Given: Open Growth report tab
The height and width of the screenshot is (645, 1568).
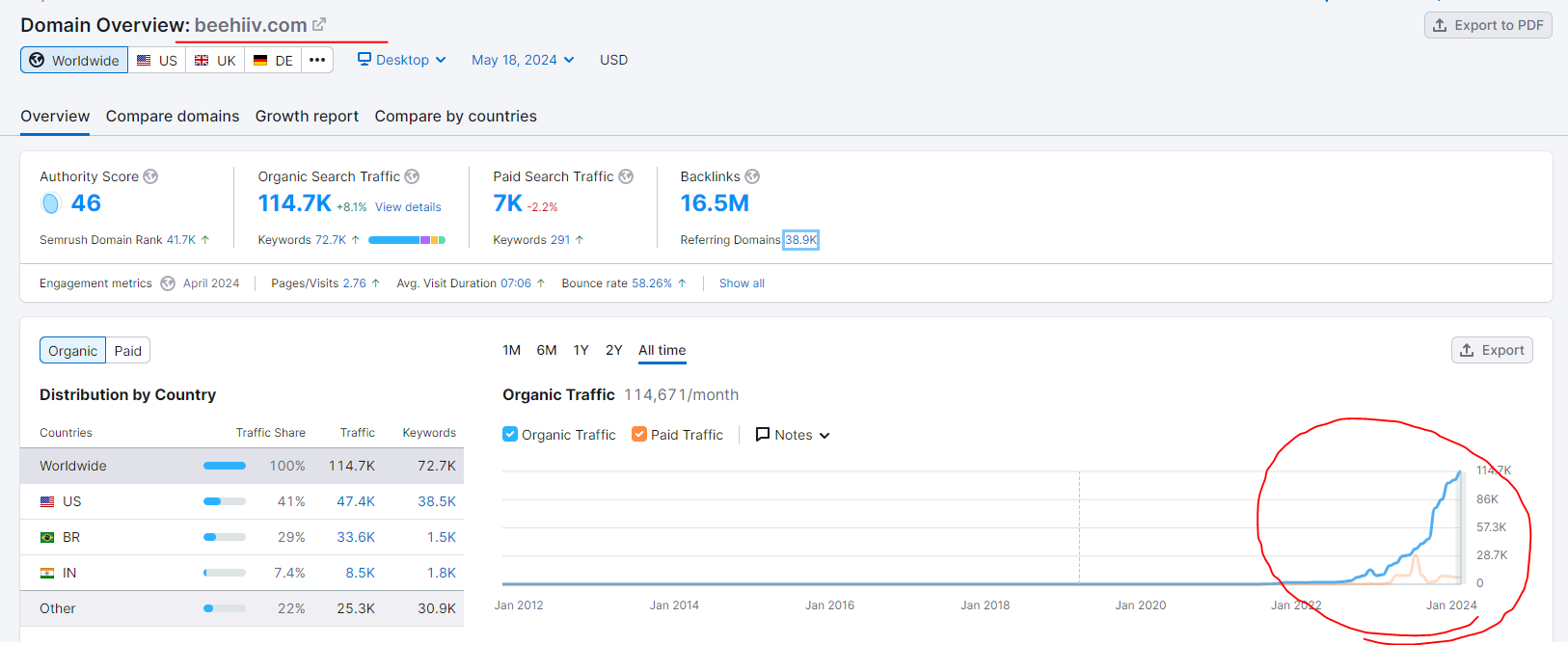Looking at the screenshot, I should click(x=307, y=116).
